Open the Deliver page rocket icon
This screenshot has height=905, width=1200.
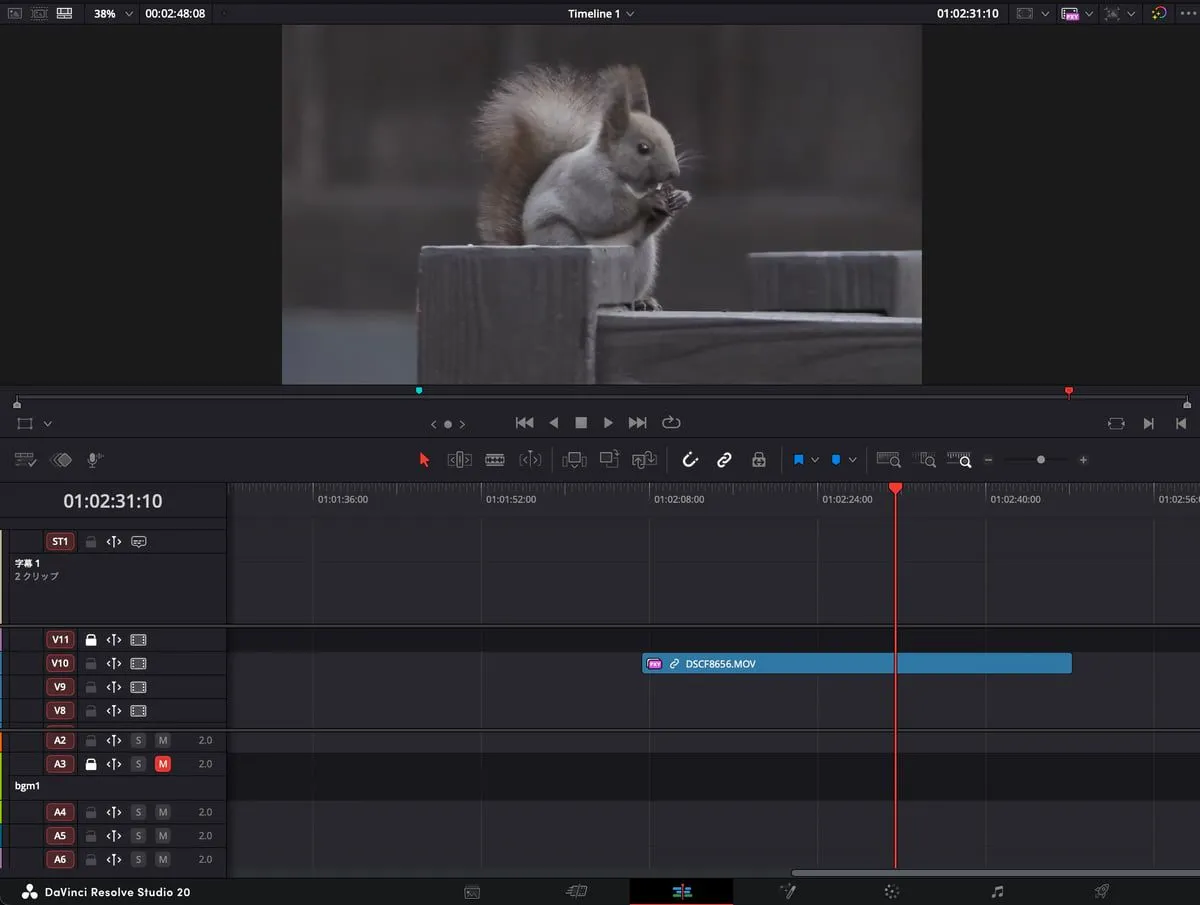[x=1101, y=891]
